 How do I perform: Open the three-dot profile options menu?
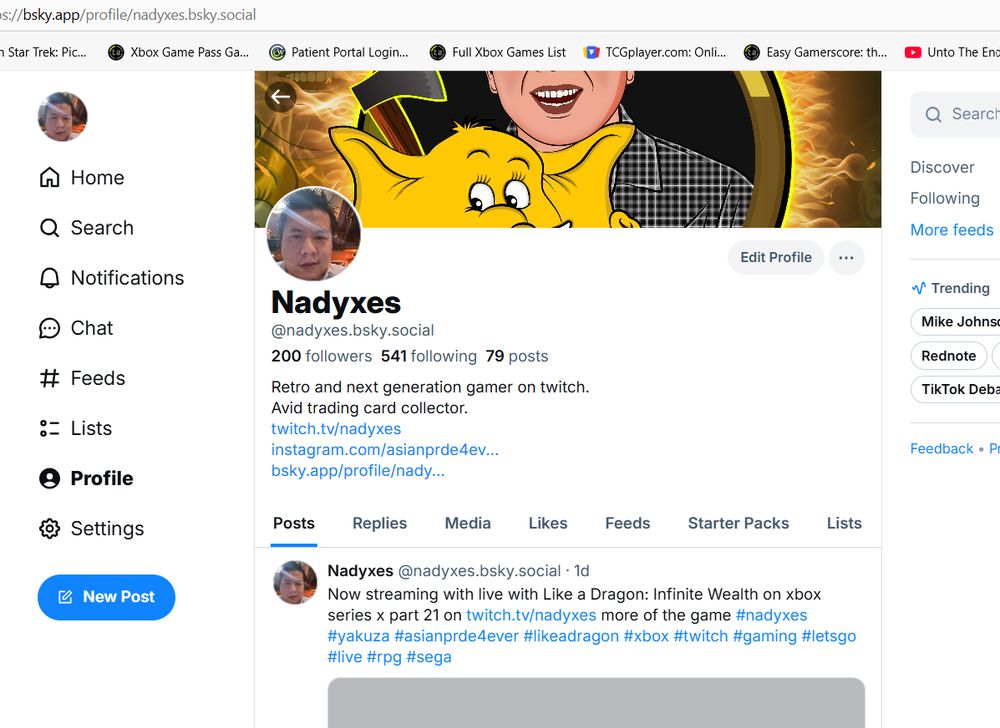coord(846,258)
